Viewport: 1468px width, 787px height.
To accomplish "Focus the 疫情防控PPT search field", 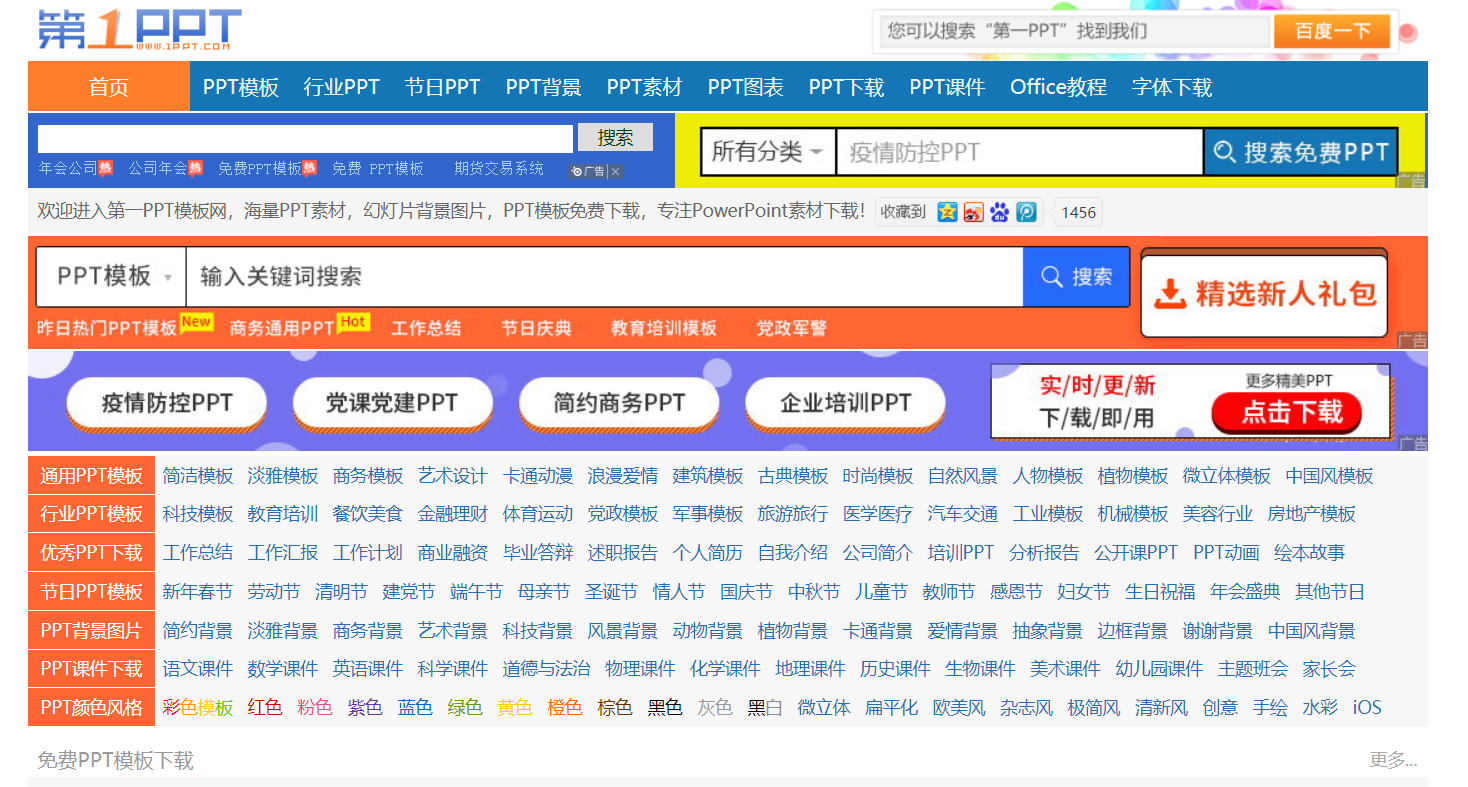I will click(1020, 152).
